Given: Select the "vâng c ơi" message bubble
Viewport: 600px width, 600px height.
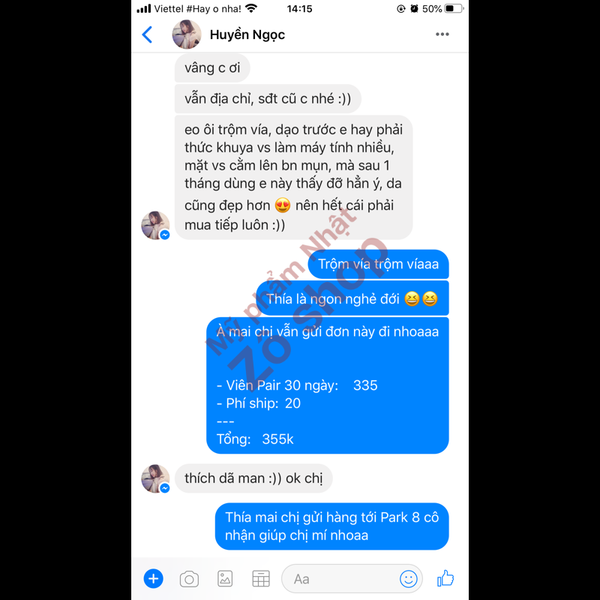Looking at the screenshot, I should click(212, 68).
